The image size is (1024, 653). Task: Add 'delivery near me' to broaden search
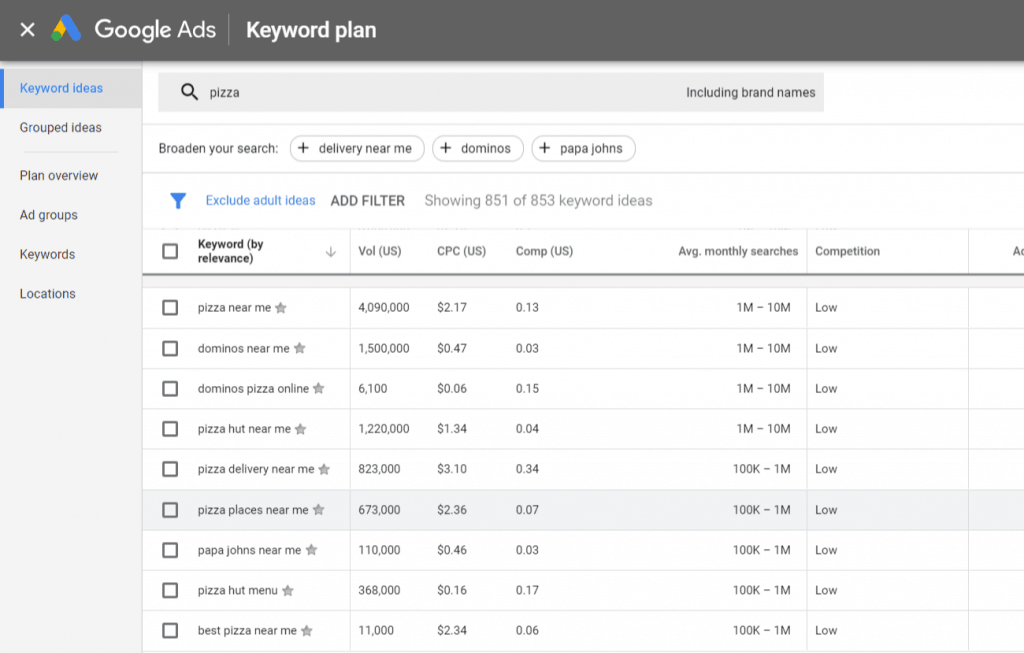pos(357,148)
